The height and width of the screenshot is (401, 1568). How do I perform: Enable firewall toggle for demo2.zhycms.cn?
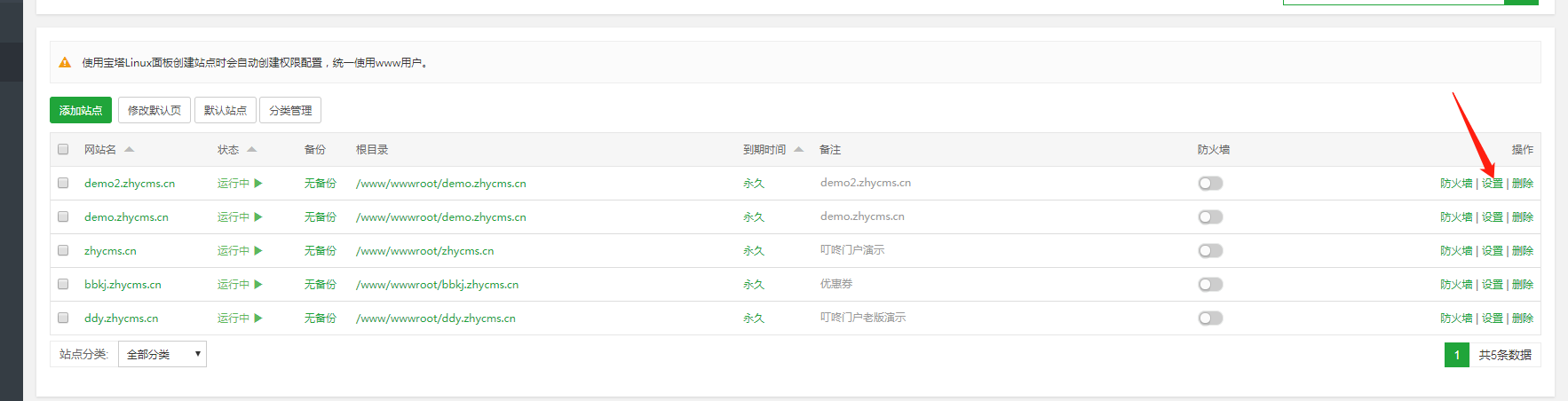(x=1210, y=184)
